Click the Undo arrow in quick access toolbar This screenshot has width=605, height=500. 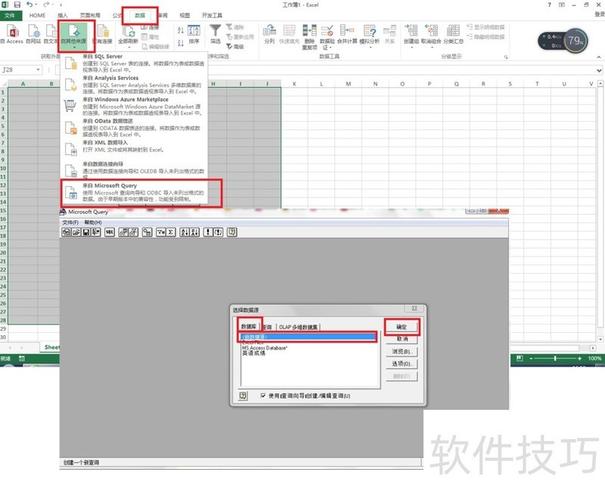[x=30, y=5]
